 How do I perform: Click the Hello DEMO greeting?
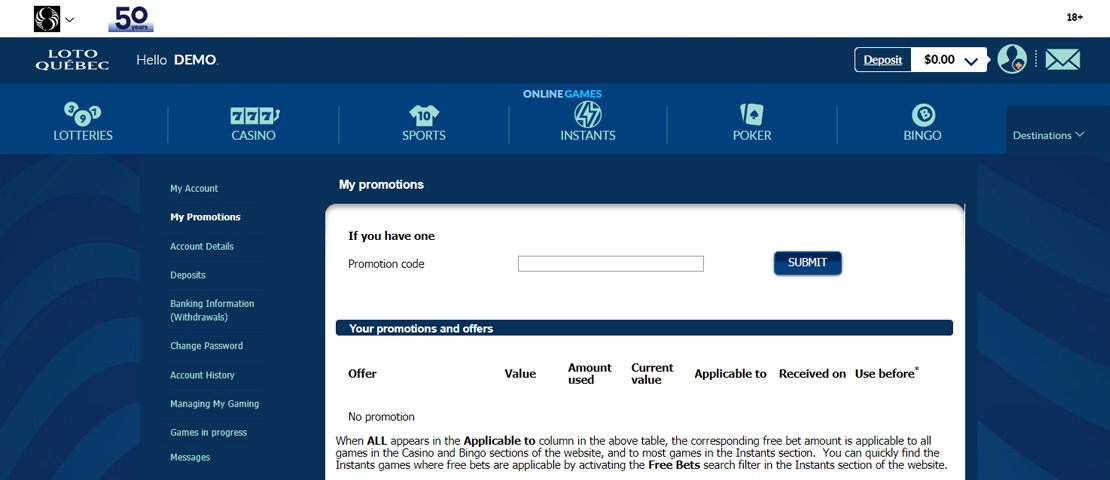click(x=178, y=60)
